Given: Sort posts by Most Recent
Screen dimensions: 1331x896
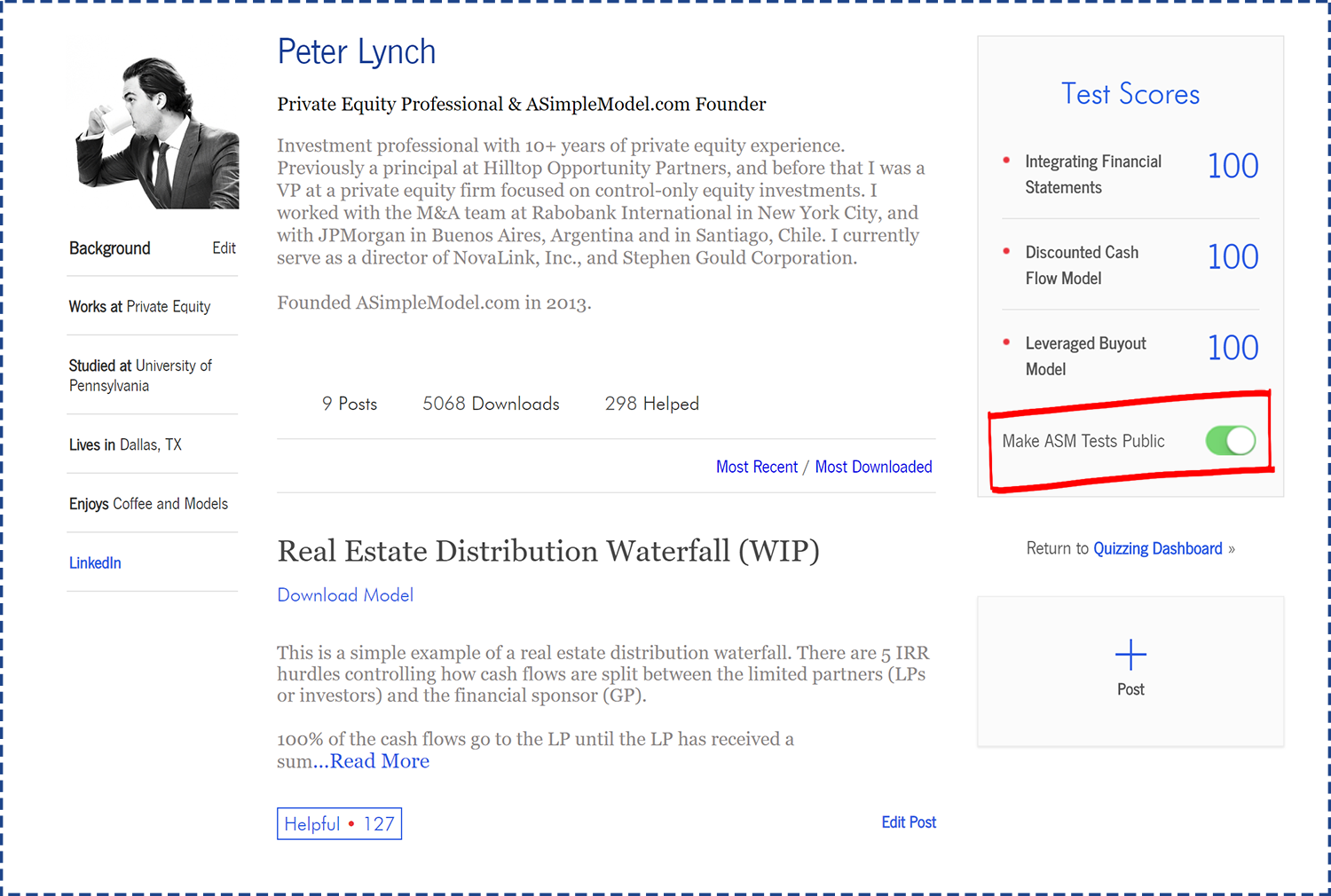Looking at the screenshot, I should (756, 468).
